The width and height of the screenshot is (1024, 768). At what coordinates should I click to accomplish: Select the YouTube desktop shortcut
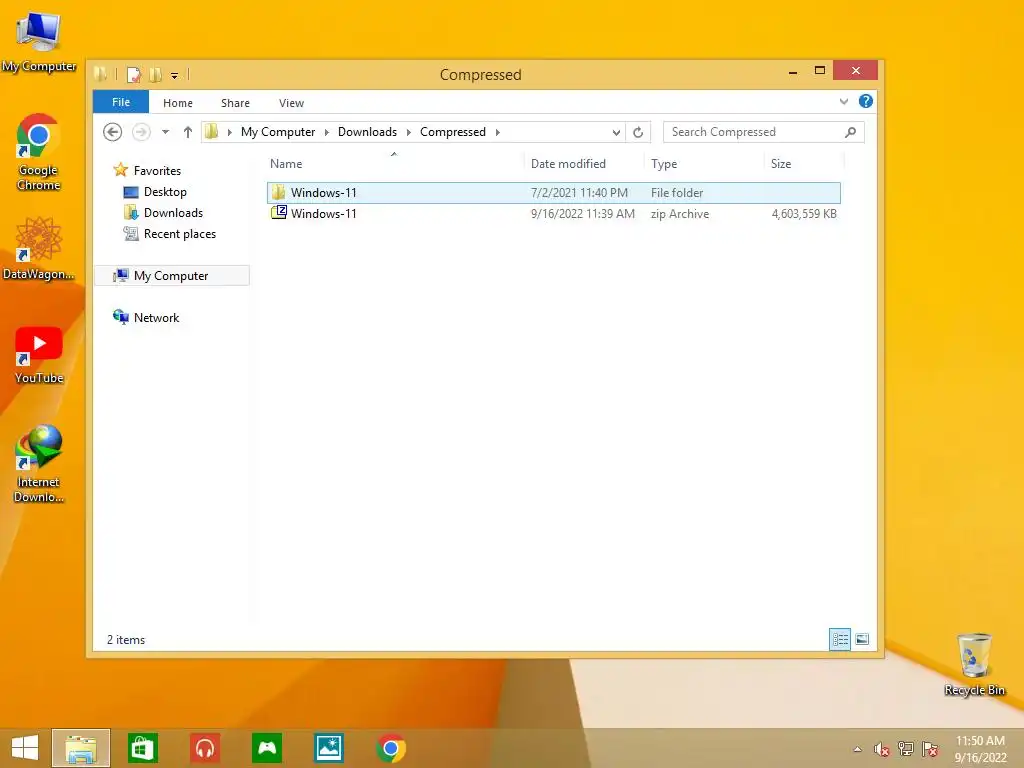click(39, 355)
